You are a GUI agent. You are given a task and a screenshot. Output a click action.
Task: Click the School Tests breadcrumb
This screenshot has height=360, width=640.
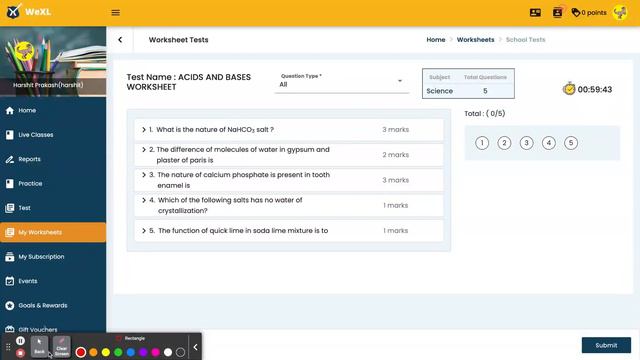[525, 40]
